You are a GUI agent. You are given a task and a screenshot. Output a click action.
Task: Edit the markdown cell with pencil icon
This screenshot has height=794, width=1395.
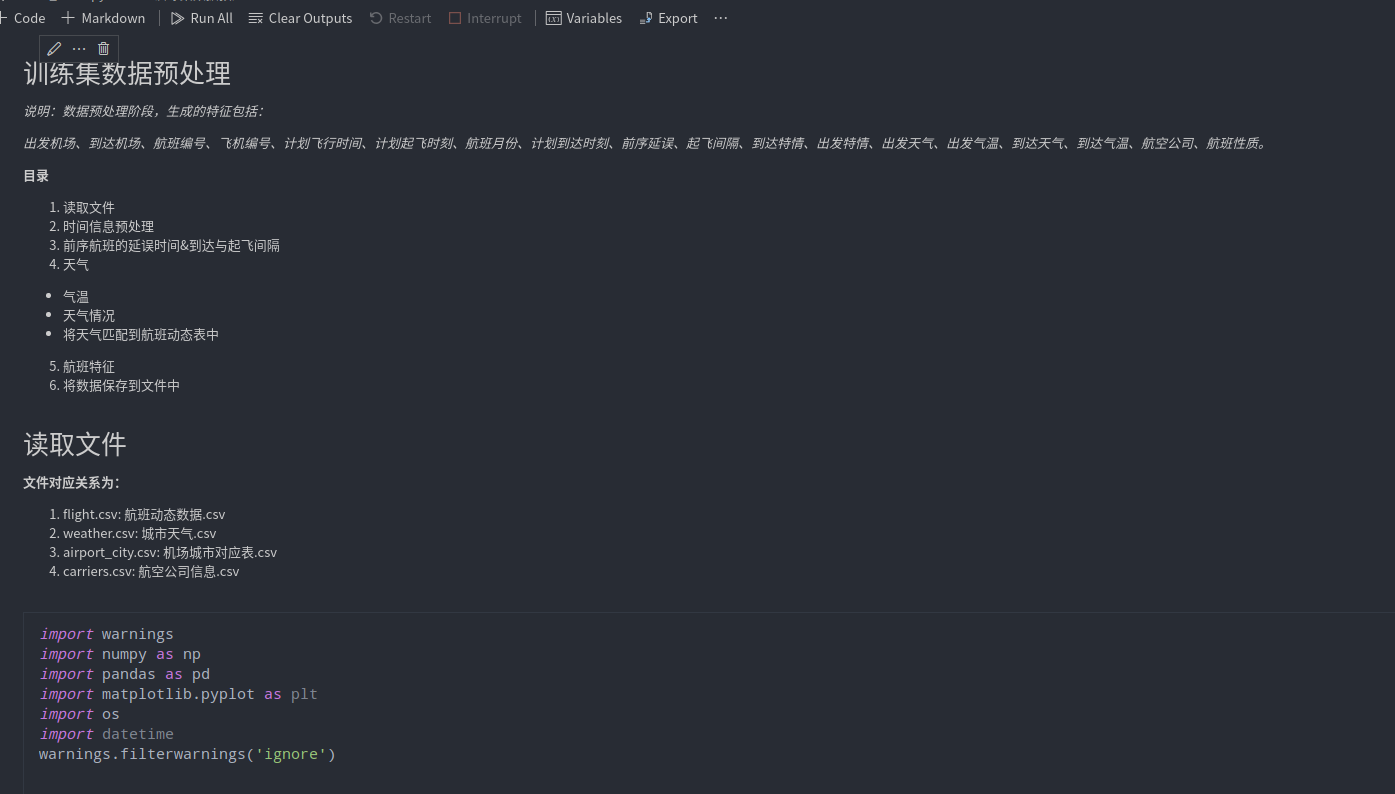[54, 49]
